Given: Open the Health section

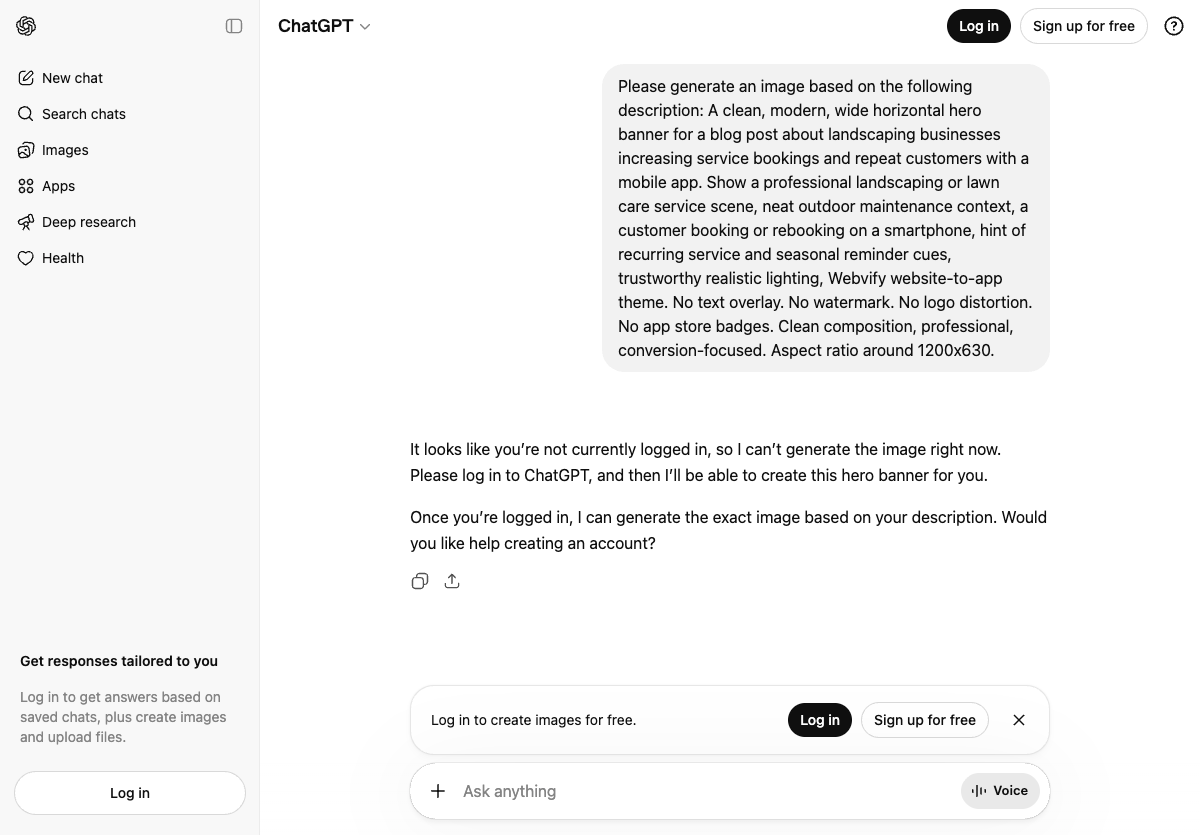Looking at the screenshot, I should click(63, 258).
